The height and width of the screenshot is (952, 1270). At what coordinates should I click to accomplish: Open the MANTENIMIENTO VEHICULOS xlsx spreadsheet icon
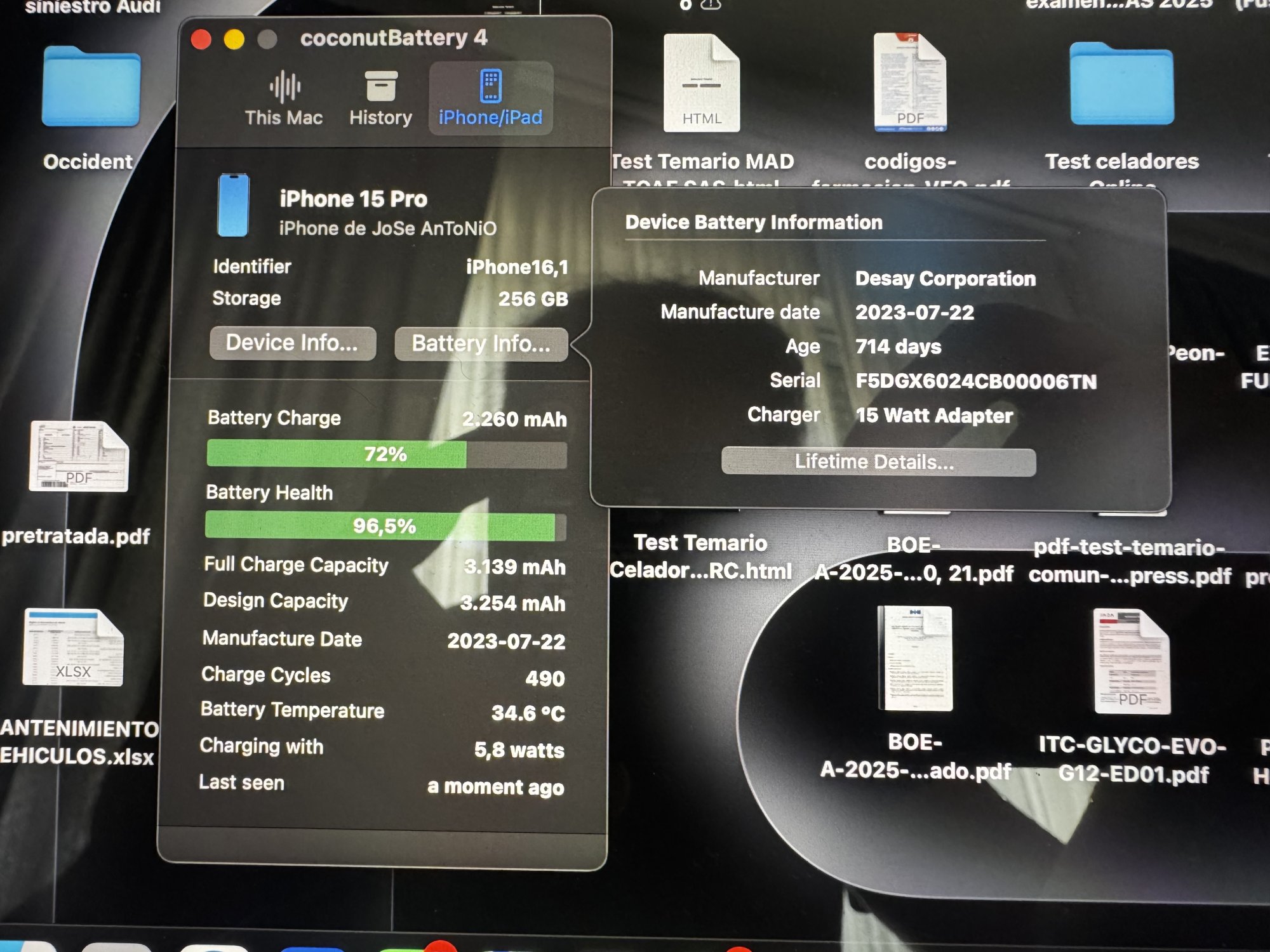[x=73, y=648]
